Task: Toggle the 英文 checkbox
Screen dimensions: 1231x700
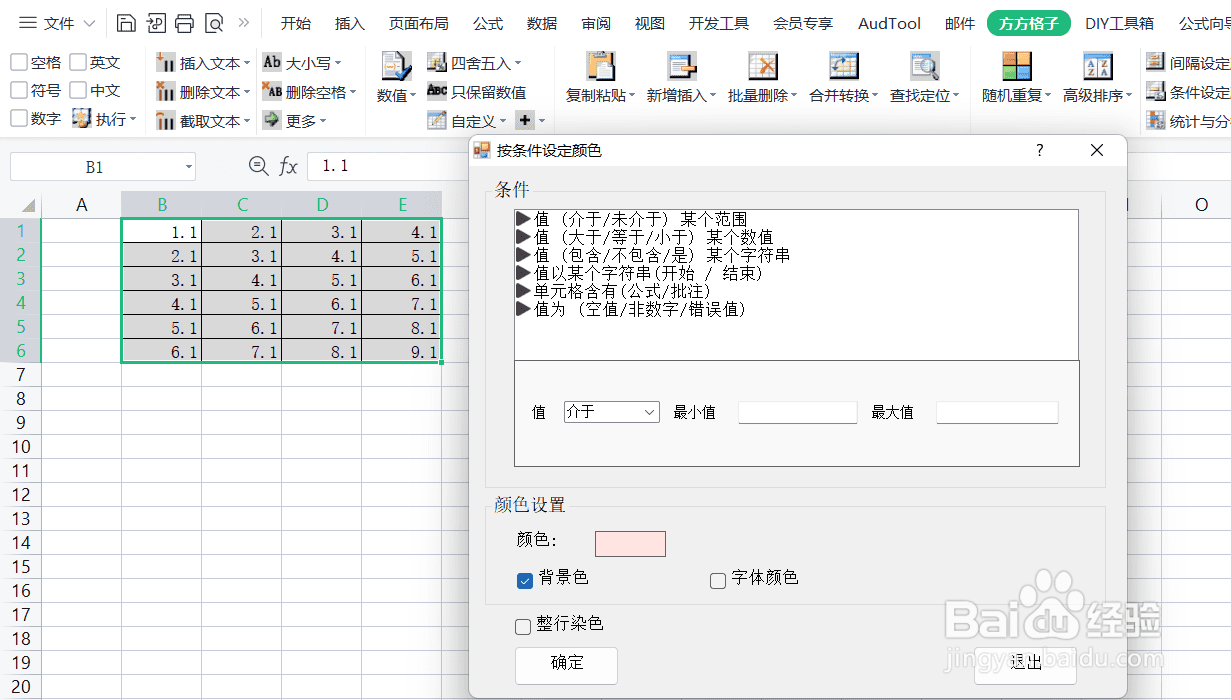Action: point(78,62)
